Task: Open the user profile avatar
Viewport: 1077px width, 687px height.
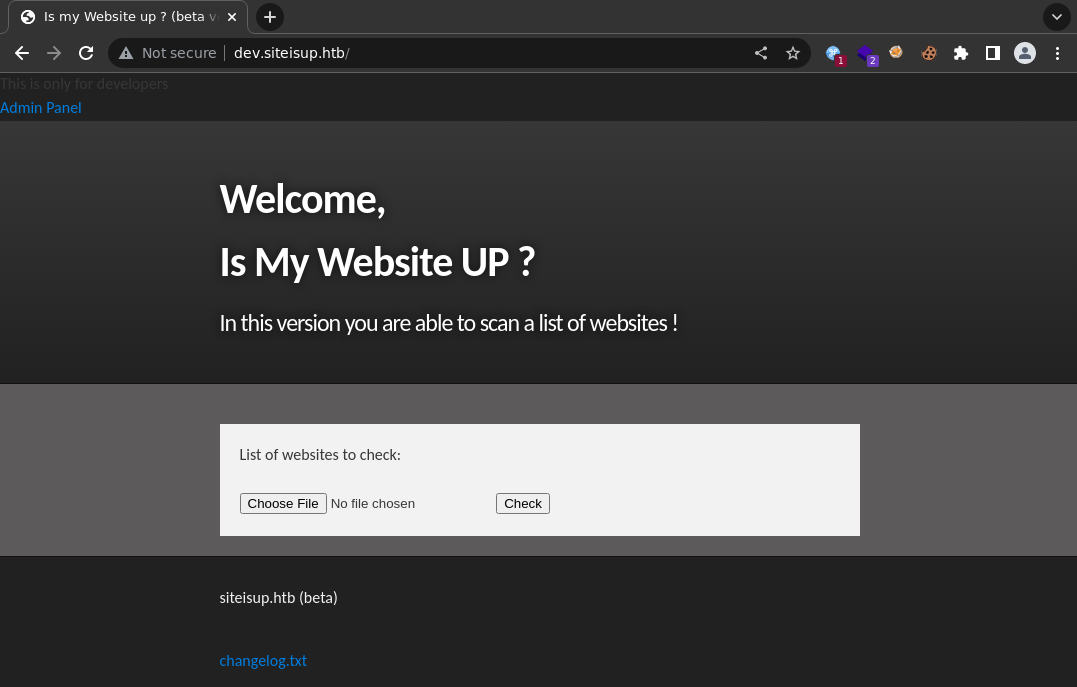Action: pos(1025,53)
